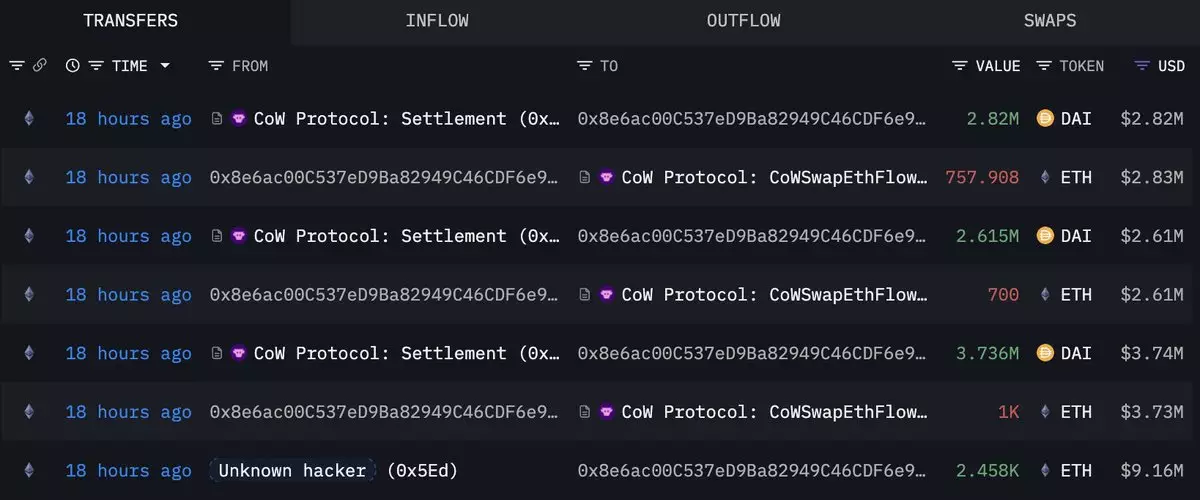
Task: Click the Ethereum chain icon in the last row
Action: [x=28, y=471]
